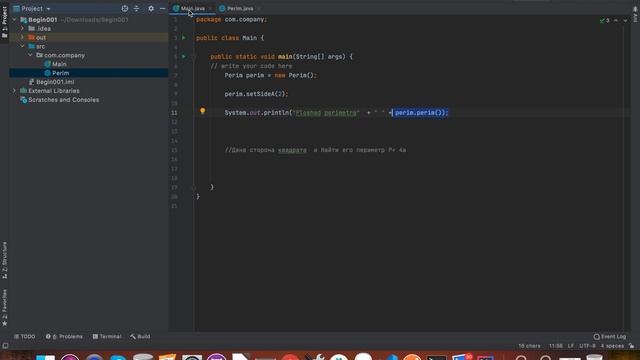Collapse the src folder
The width and height of the screenshot is (640, 360).
[x=22, y=47]
